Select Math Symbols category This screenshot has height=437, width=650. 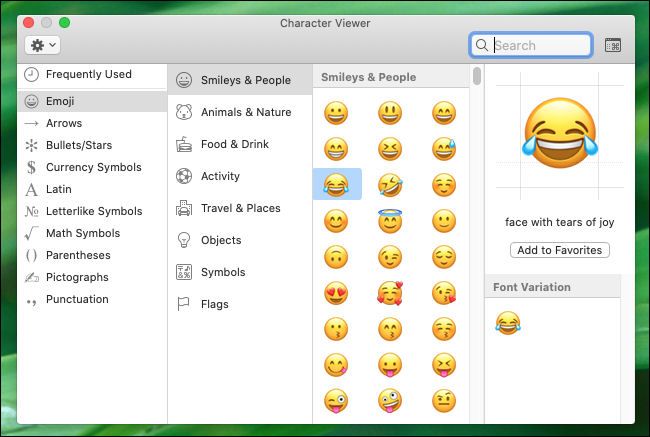pyautogui.click(x=92, y=233)
